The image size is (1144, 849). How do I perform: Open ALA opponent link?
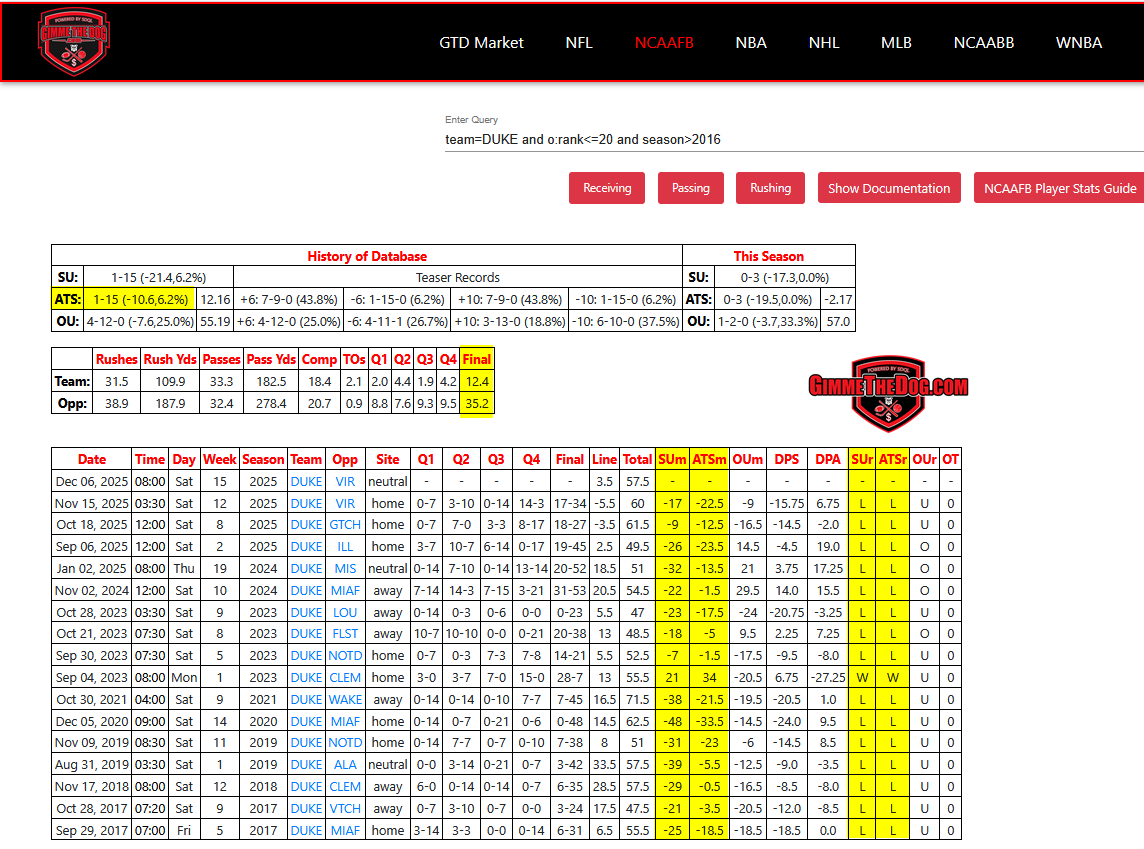[x=345, y=764]
